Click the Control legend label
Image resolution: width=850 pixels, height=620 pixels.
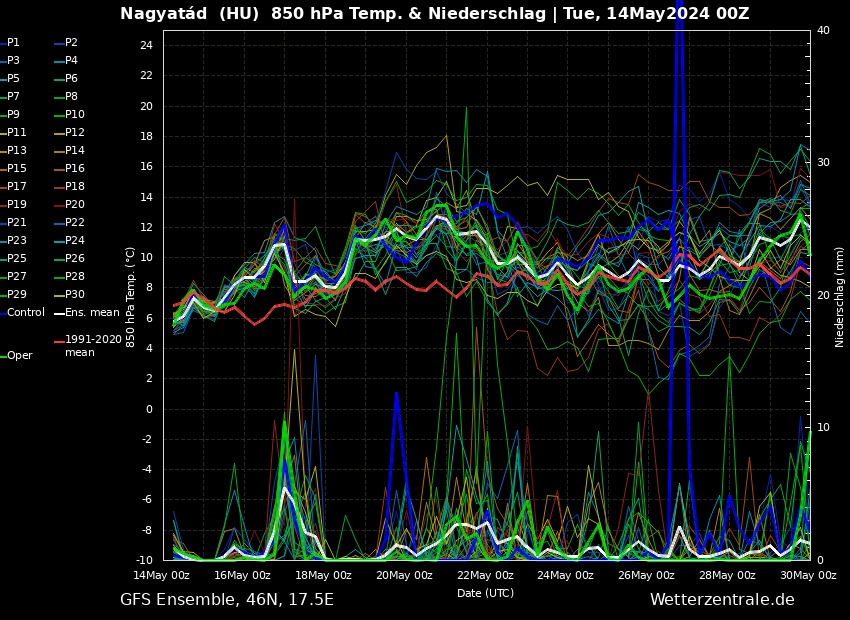(x=25, y=312)
